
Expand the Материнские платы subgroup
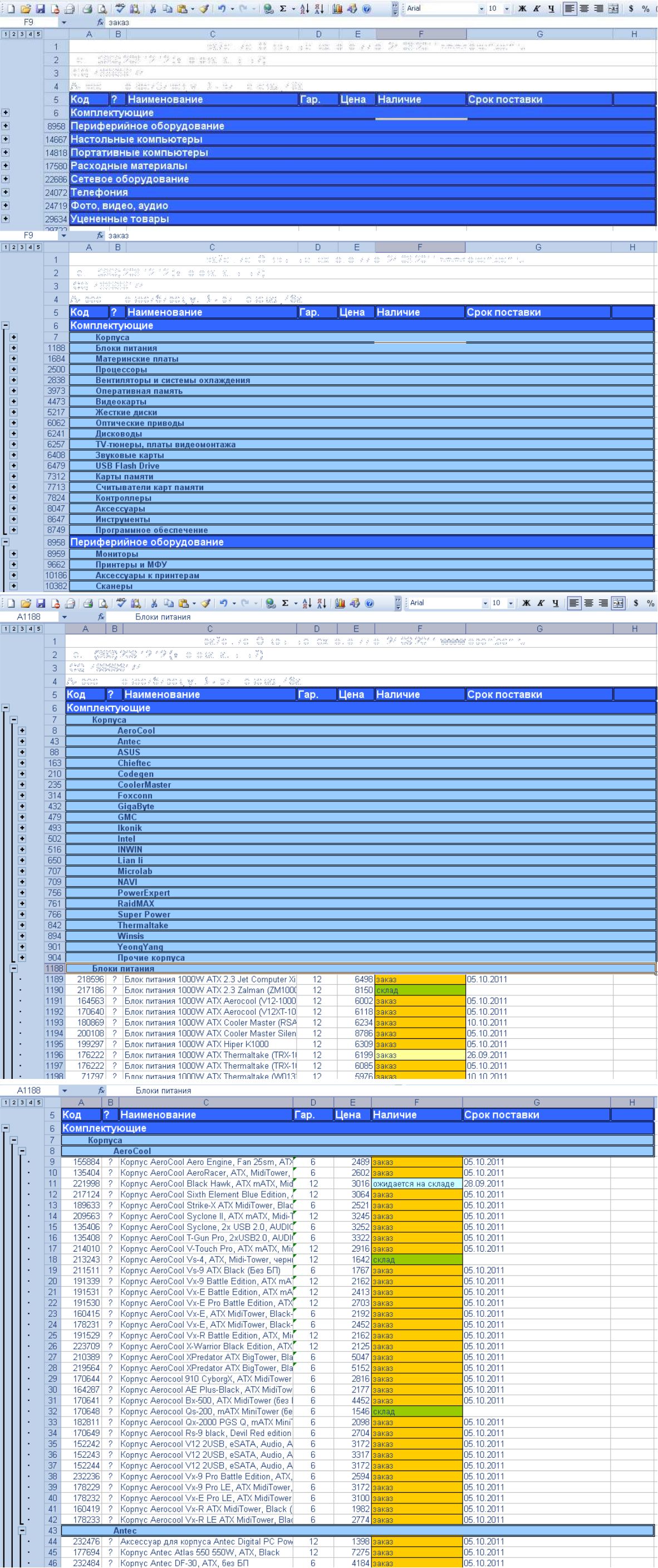13,359
